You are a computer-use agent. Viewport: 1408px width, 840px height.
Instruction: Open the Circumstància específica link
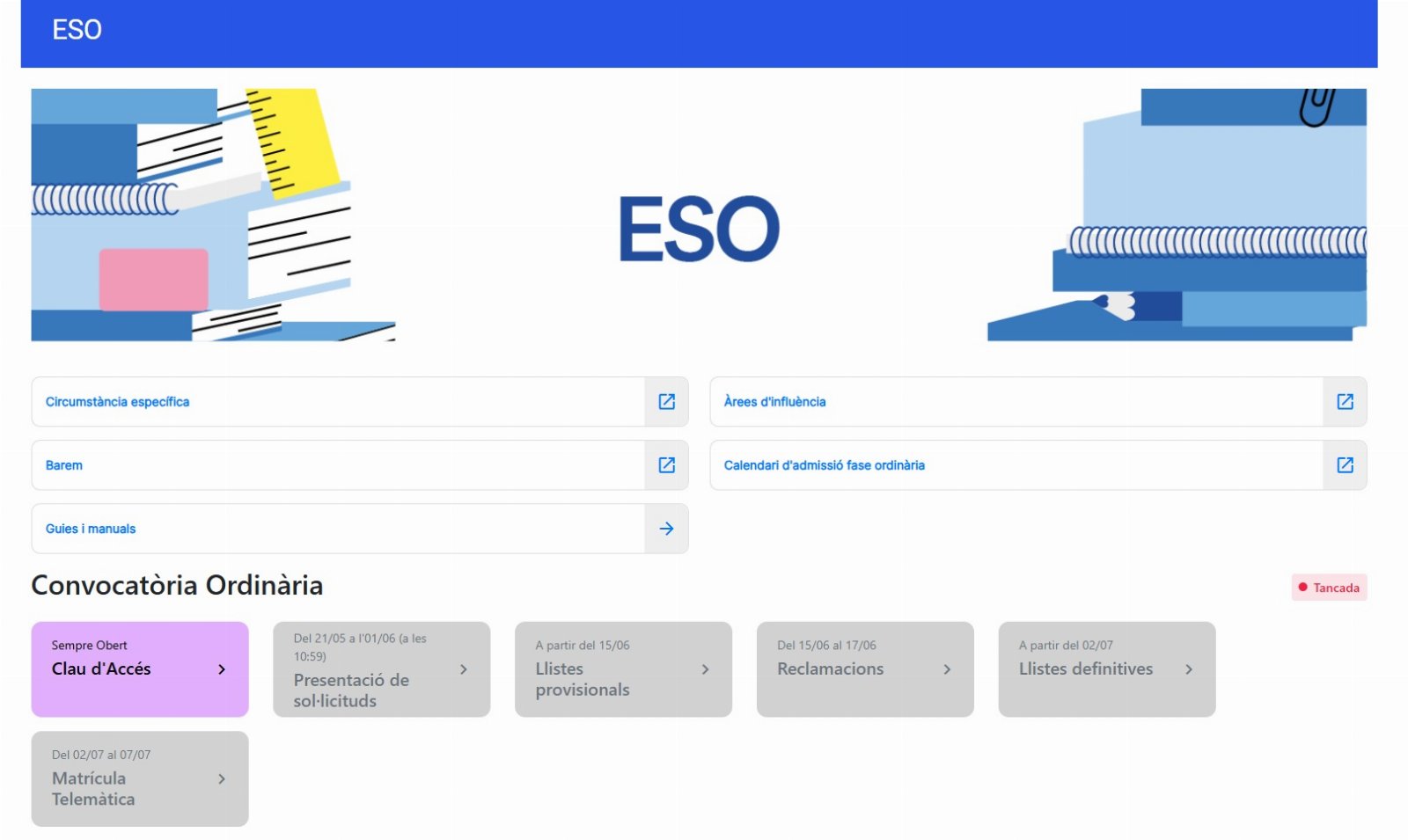point(117,401)
